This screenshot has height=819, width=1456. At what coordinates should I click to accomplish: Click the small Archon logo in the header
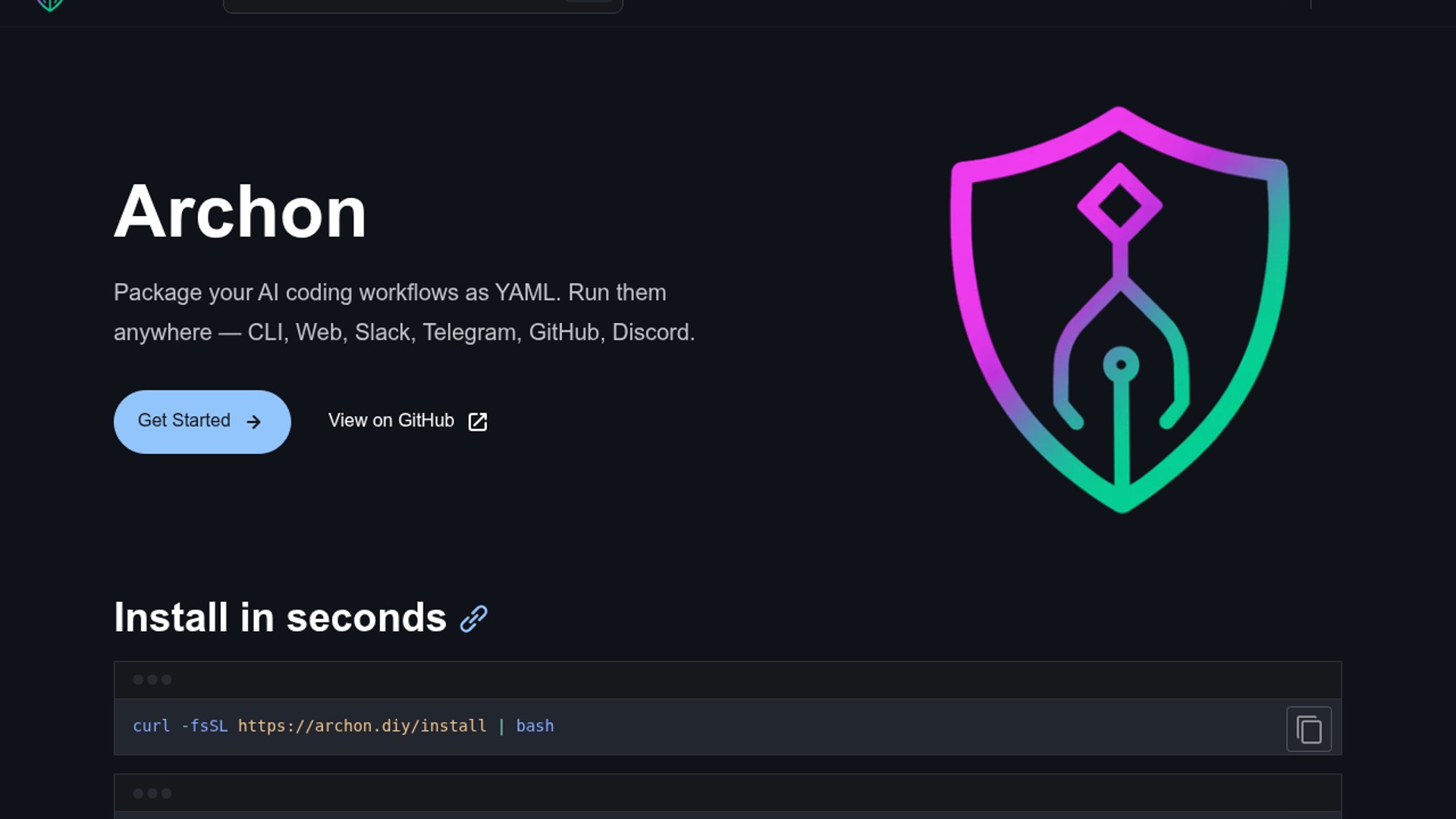click(x=50, y=5)
